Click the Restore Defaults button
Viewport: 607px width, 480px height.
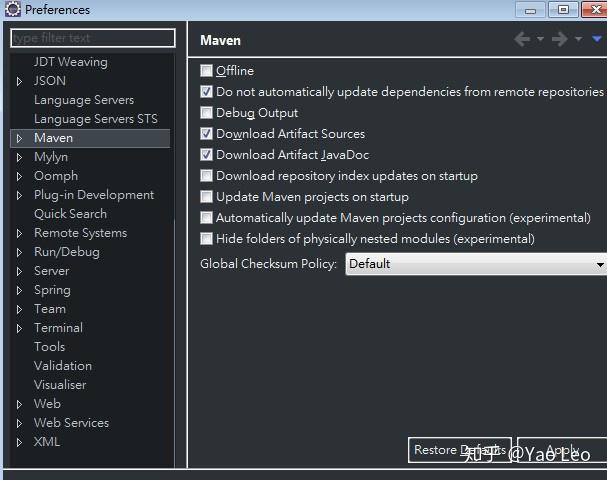point(460,450)
